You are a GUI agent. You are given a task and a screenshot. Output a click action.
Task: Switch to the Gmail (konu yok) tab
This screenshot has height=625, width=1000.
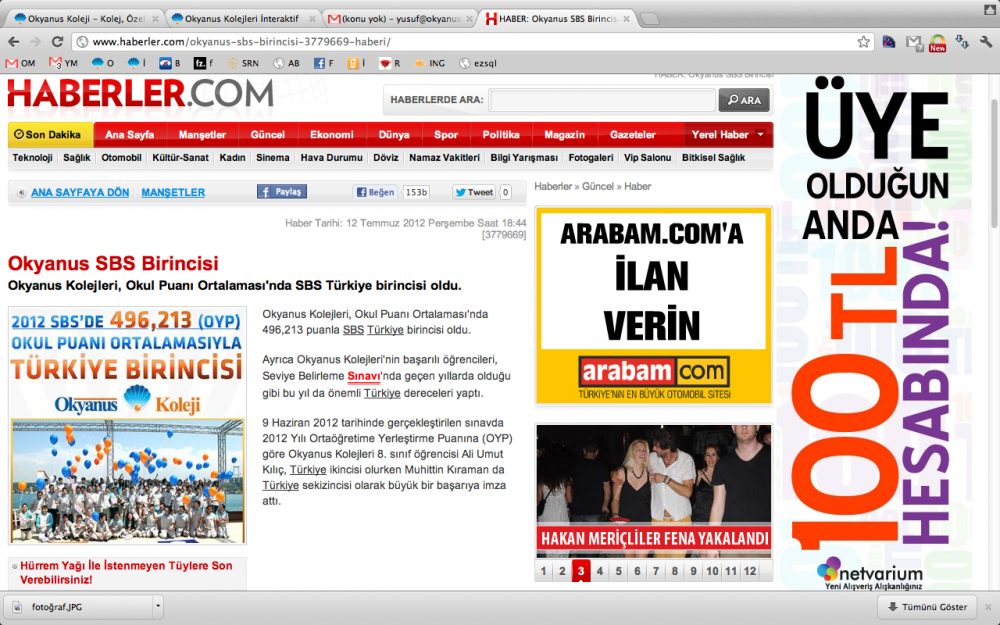pos(399,18)
